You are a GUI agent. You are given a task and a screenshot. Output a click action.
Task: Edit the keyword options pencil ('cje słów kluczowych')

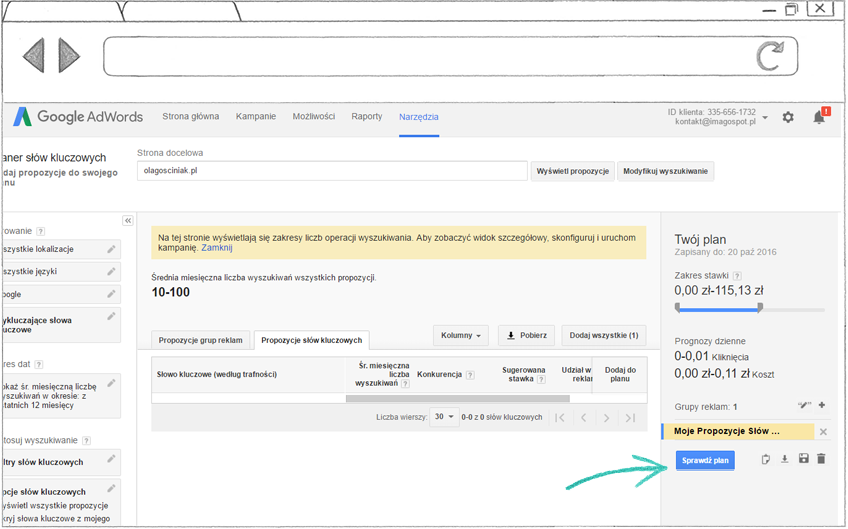[x=111, y=488]
